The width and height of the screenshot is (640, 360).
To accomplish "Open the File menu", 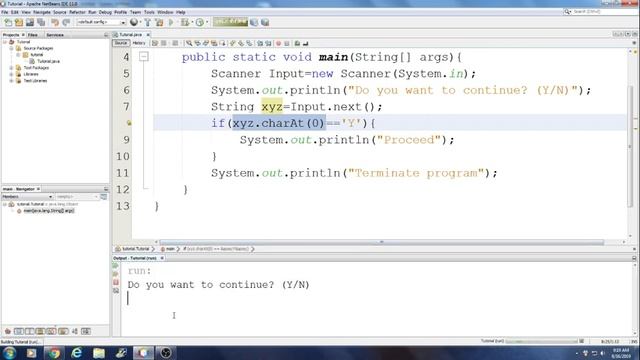I will [x=4, y=12].
